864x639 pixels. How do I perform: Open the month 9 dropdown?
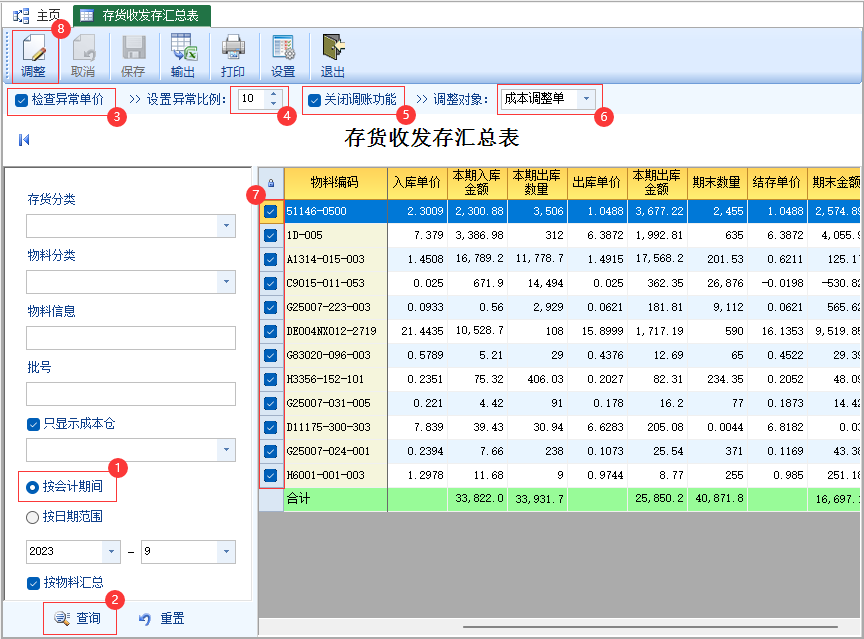226,551
